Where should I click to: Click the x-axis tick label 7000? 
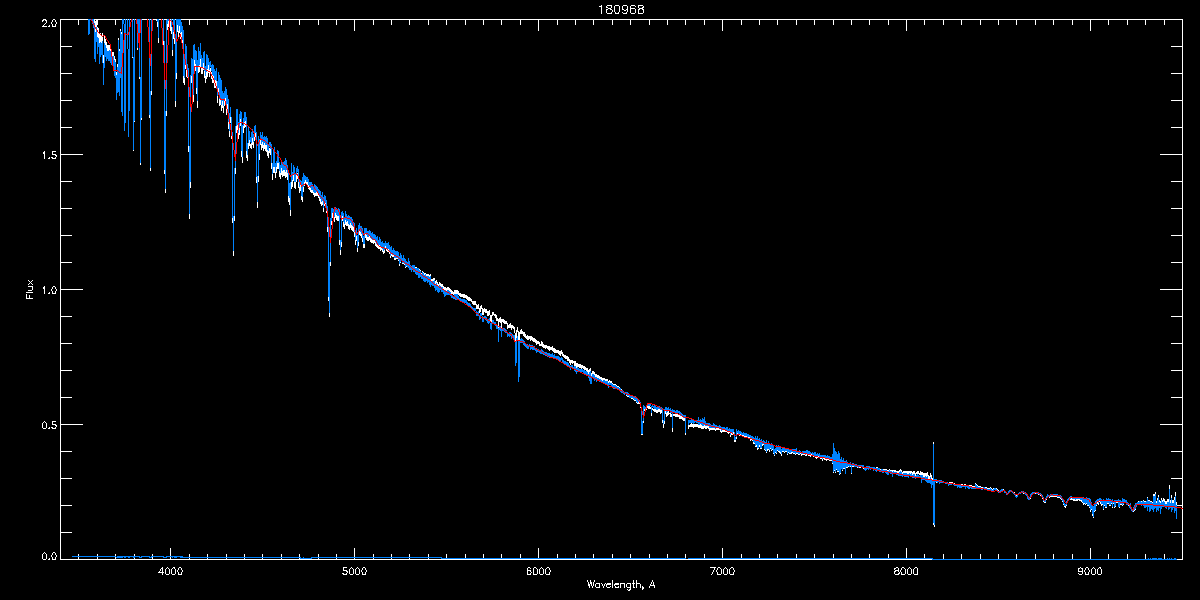[x=722, y=572]
